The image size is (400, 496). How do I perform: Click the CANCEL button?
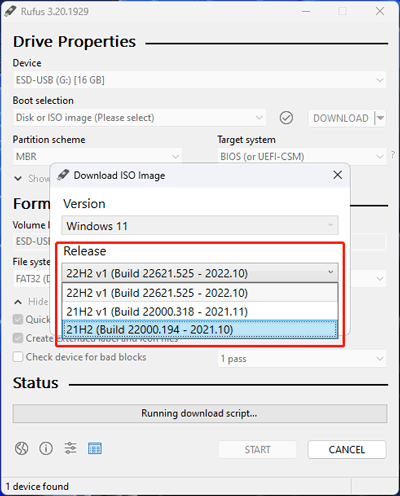tap(347, 450)
